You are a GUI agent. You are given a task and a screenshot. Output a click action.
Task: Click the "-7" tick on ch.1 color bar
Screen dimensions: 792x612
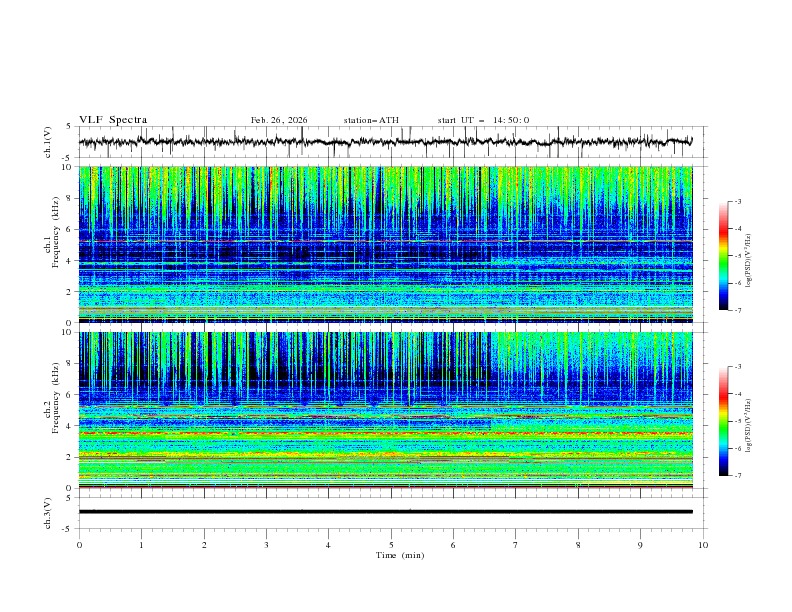(738, 310)
